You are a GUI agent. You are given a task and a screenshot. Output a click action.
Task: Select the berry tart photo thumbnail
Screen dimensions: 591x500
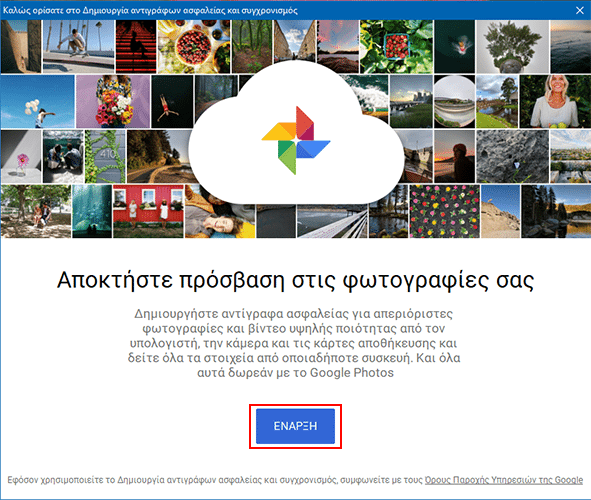tap(194, 46)
